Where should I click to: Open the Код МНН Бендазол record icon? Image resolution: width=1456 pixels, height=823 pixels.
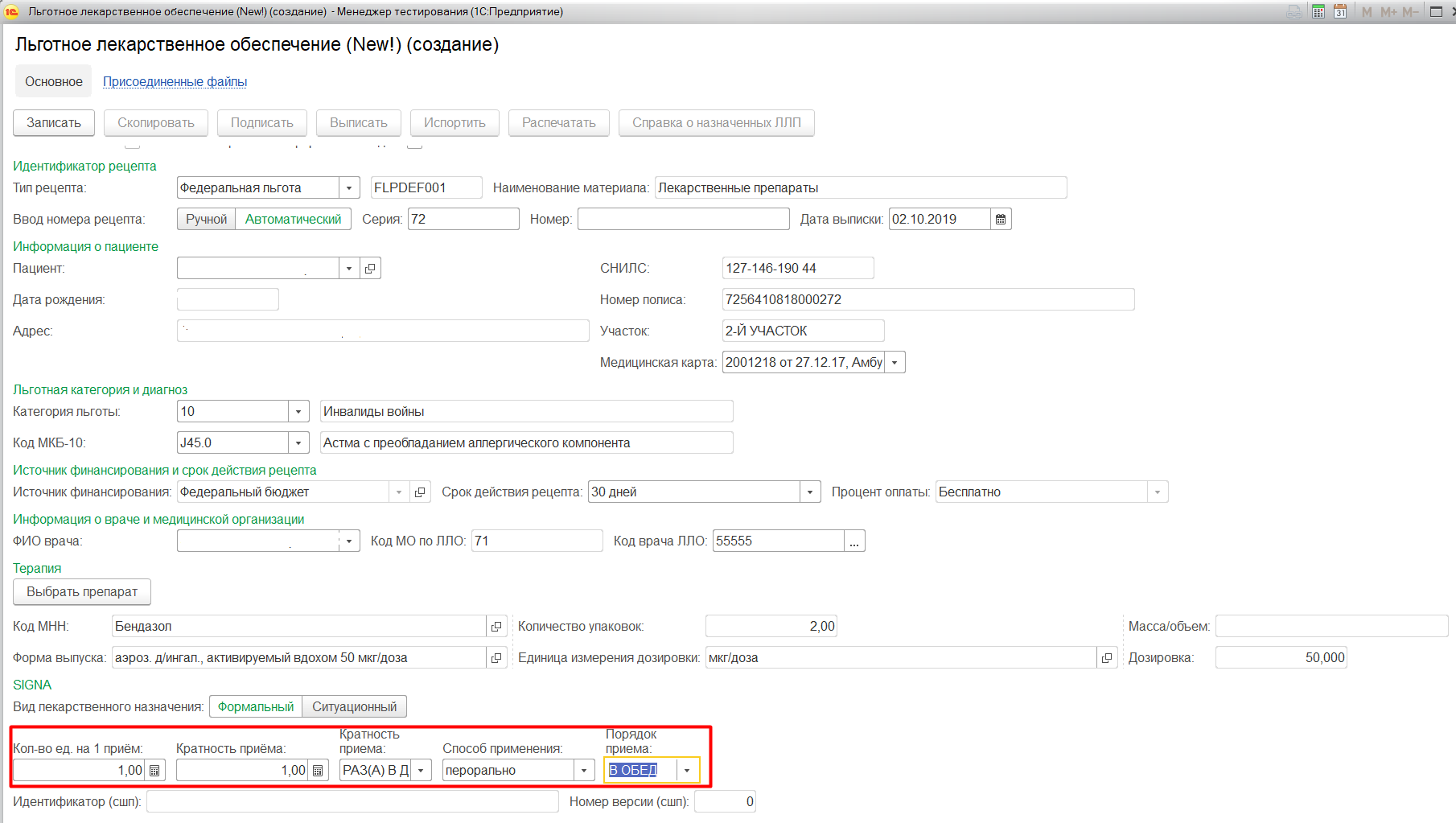pos(496,626)
